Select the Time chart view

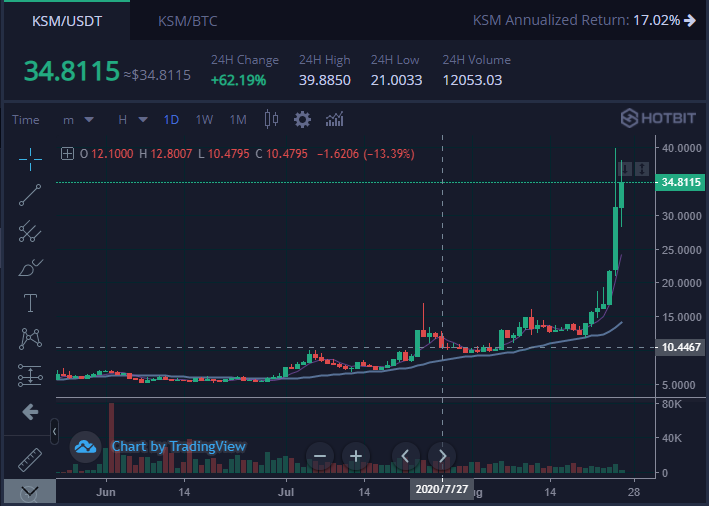(x=25, y=120)
